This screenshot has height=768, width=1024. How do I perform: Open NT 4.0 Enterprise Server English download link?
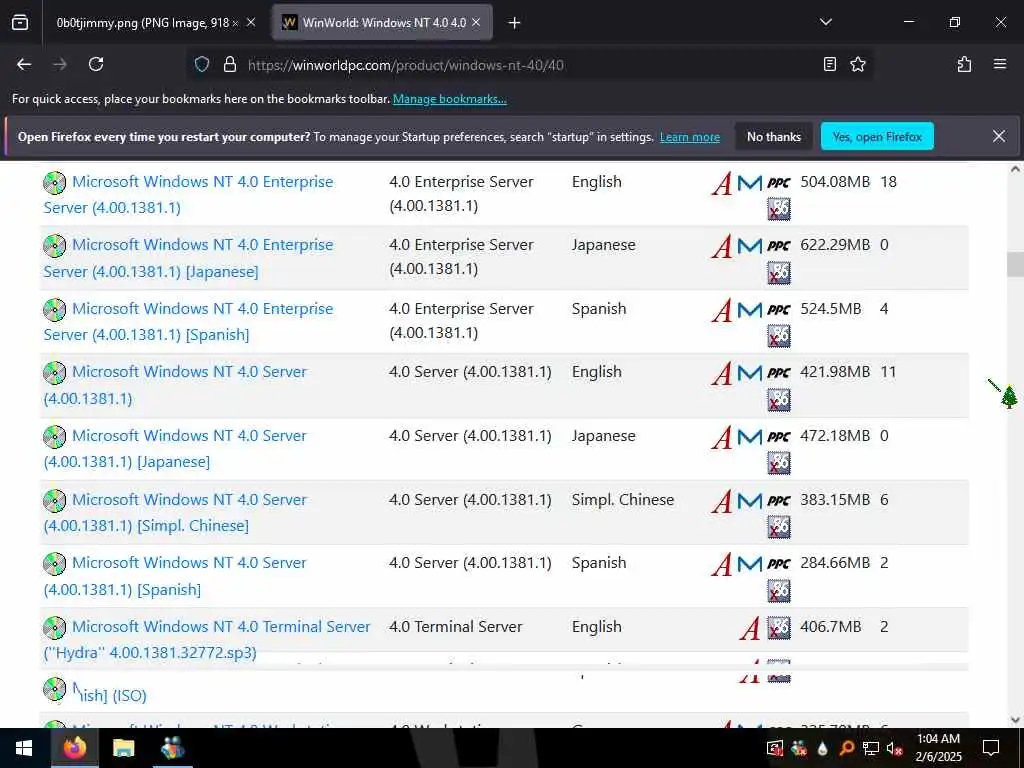coord(188,195)
